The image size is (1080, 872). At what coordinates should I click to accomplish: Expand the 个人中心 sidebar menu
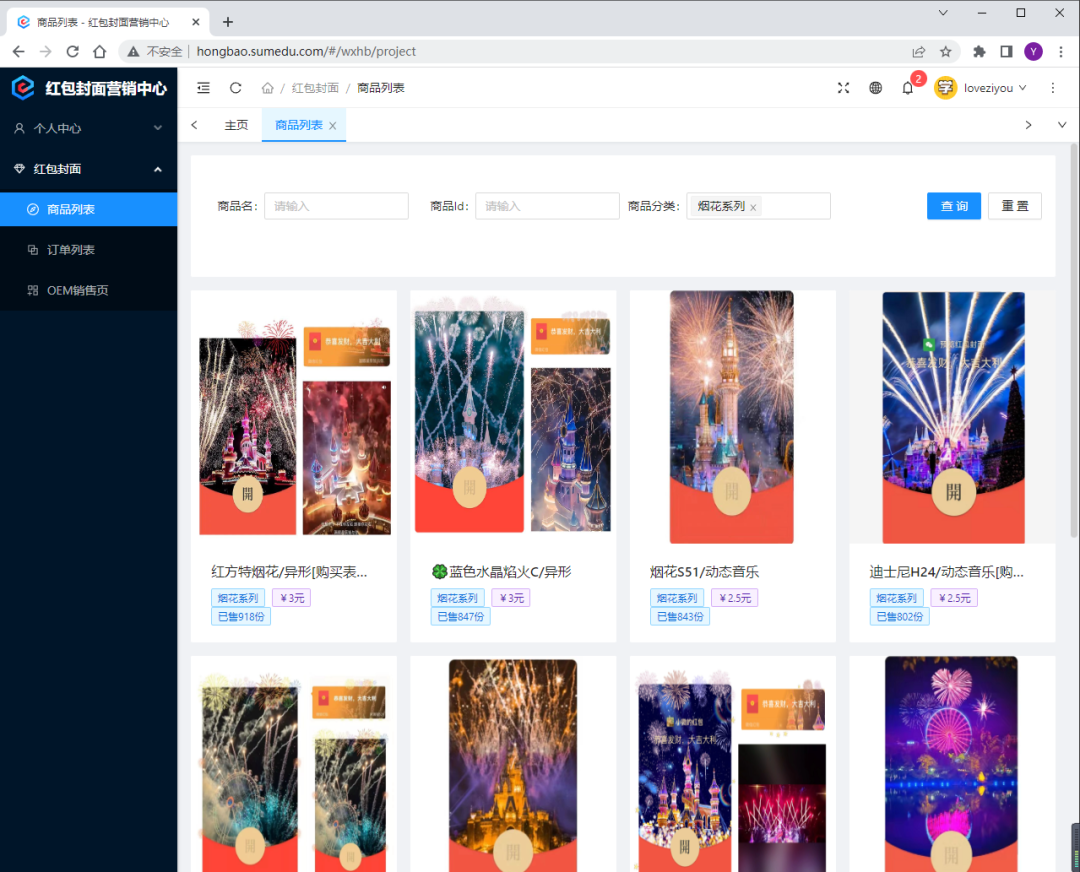pyautogui.click(x=88, y=128)
